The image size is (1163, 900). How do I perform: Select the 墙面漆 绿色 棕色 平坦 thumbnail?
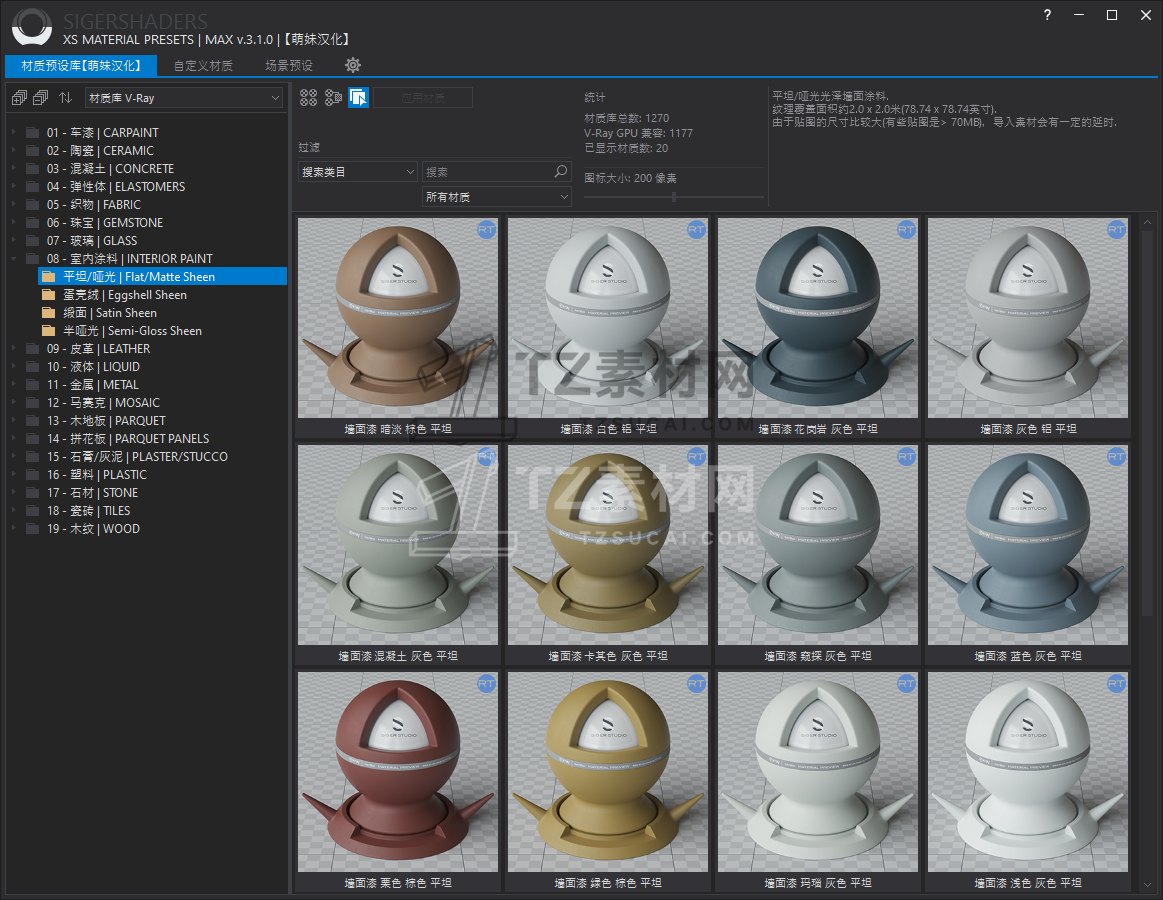click(x=607, y=781)
